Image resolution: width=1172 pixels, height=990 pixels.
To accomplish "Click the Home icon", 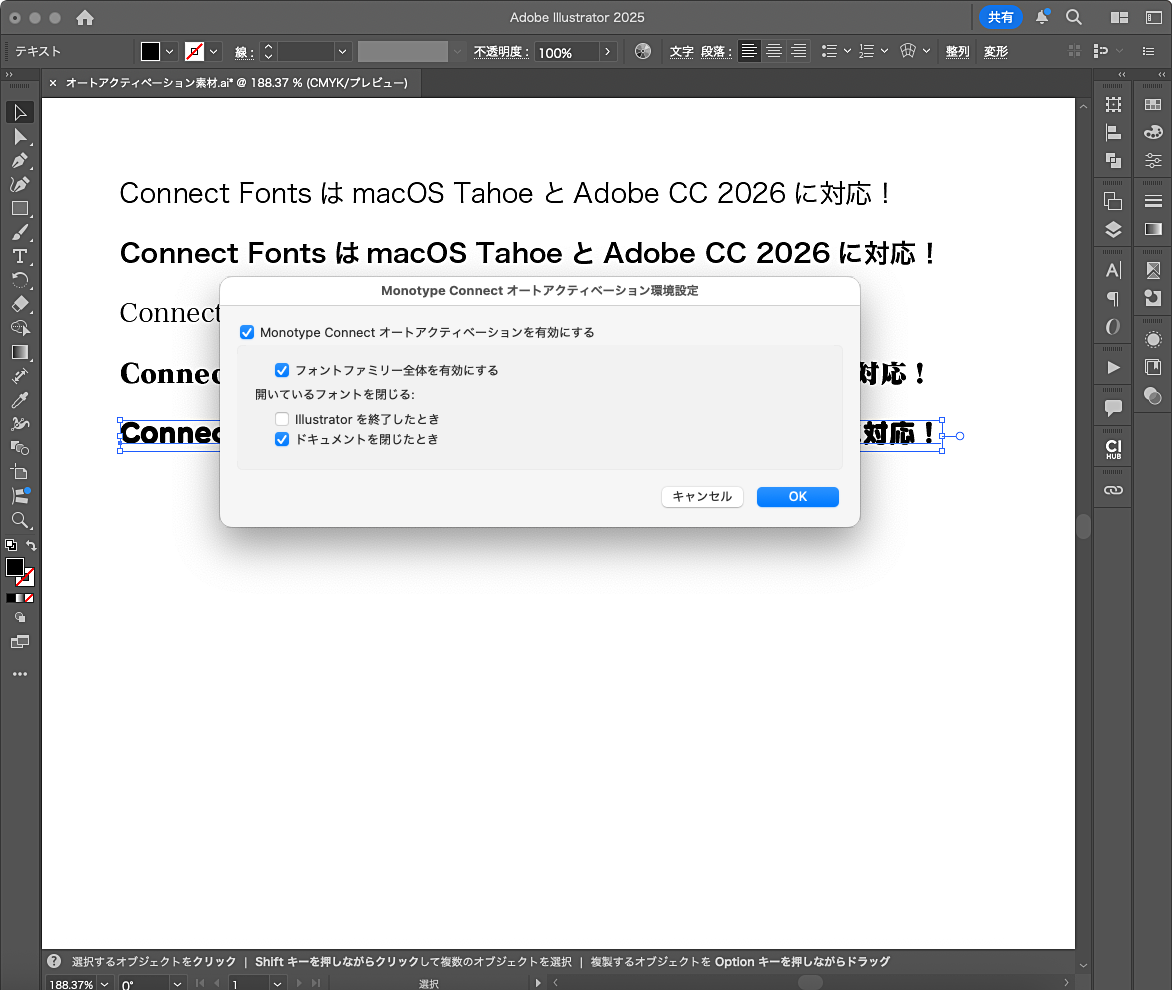I will (85, 17).
